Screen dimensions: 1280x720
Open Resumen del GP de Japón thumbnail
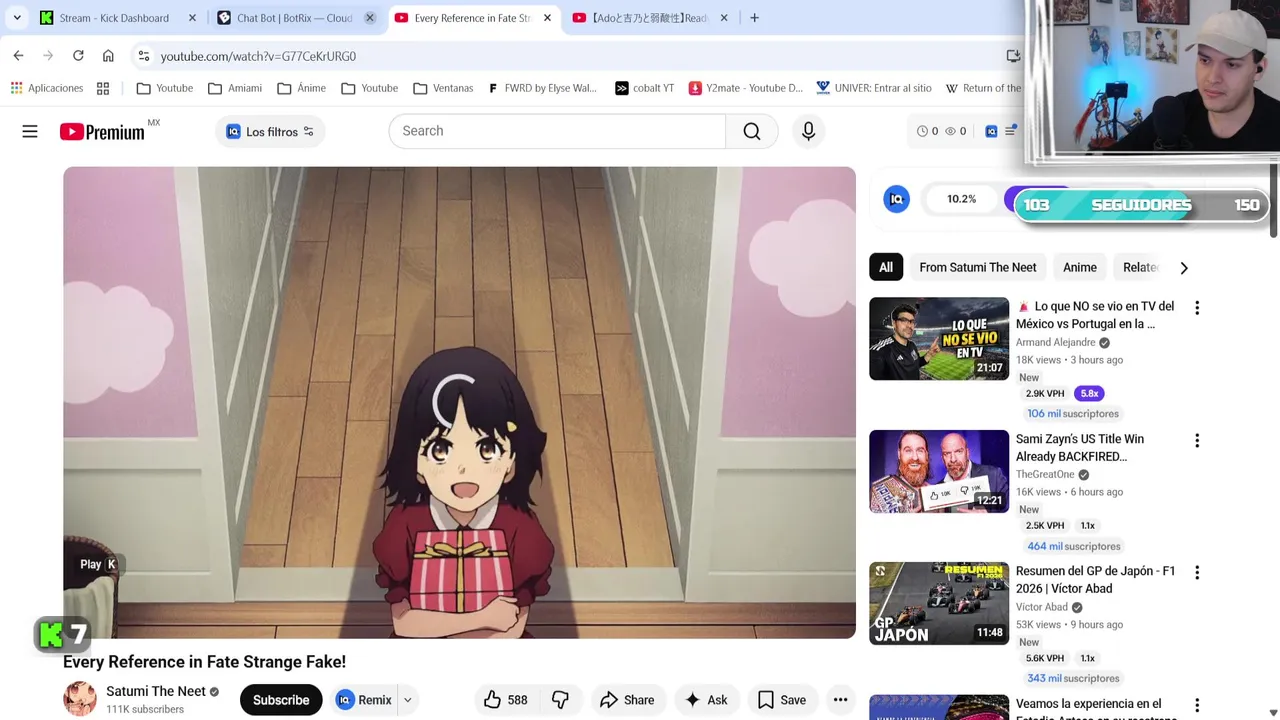tap(939, 603)
